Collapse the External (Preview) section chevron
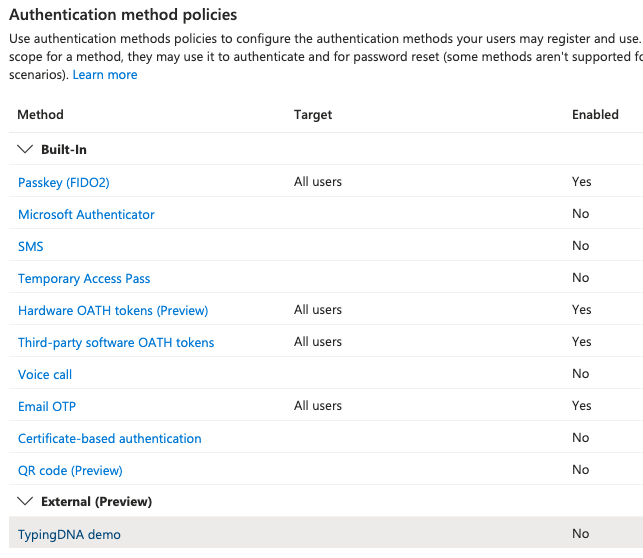 coord(25,501)
